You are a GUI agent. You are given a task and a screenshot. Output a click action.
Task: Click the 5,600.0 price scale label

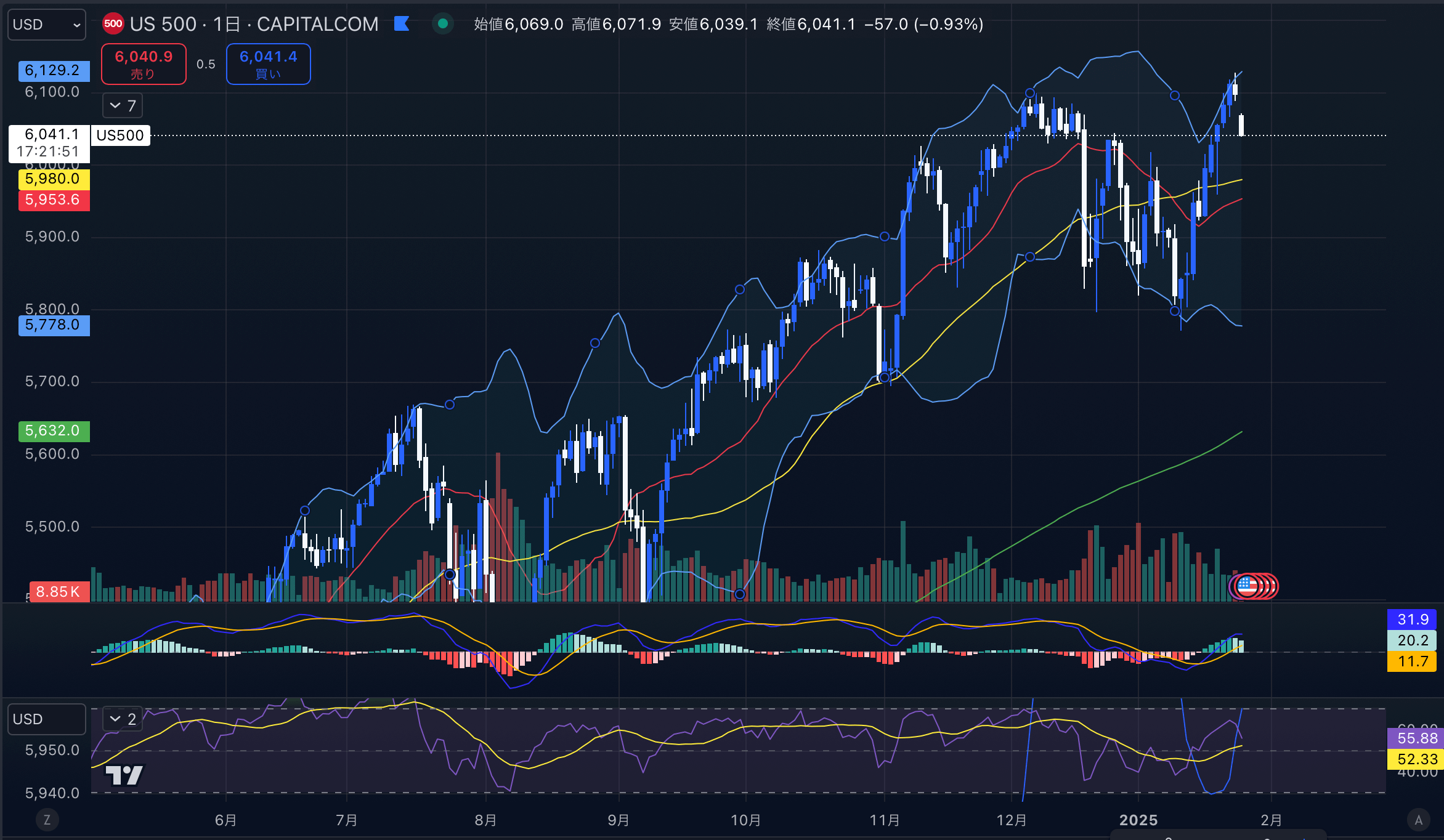click(x=52, y=454)
